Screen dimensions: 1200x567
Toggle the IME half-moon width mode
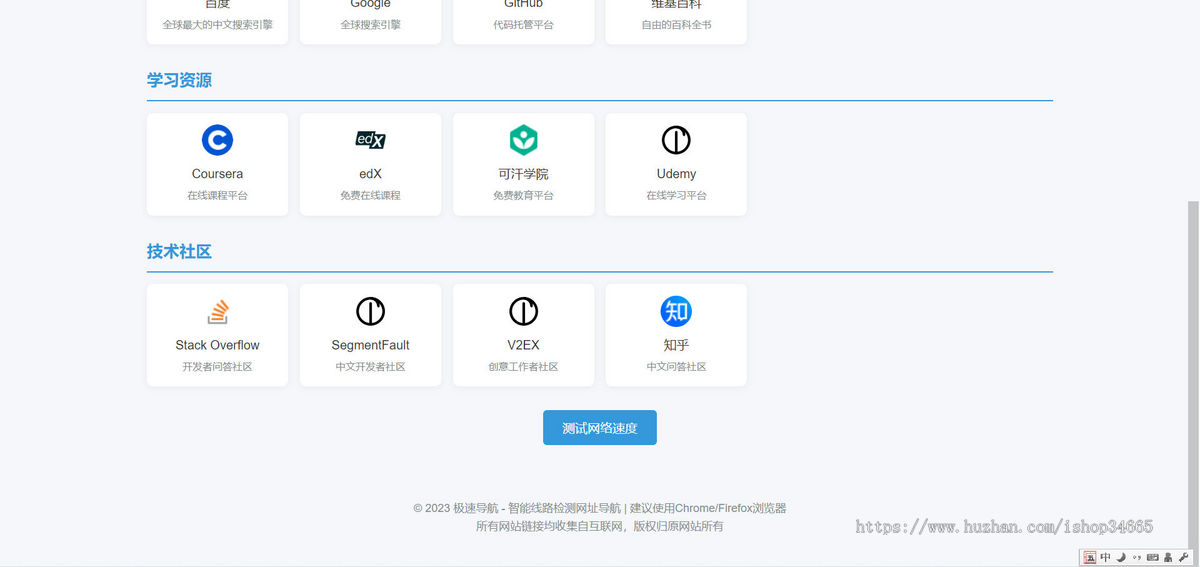[x=1121, y=557]
